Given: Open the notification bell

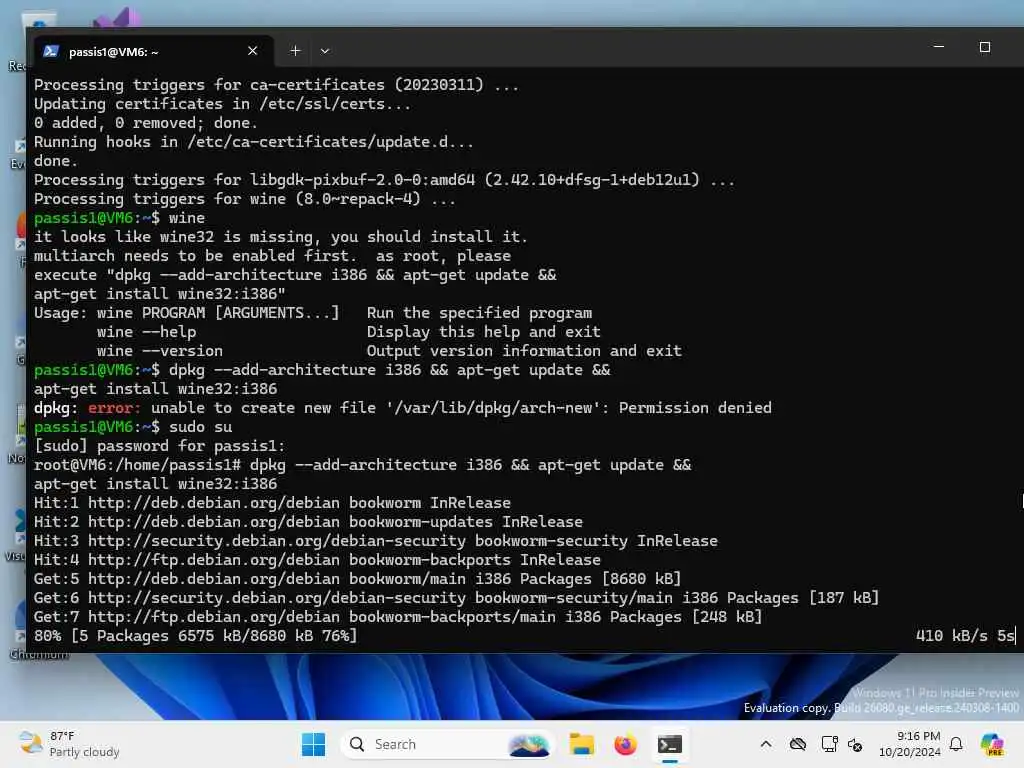Looking at the screenshot, I should [x=956, y=744].
